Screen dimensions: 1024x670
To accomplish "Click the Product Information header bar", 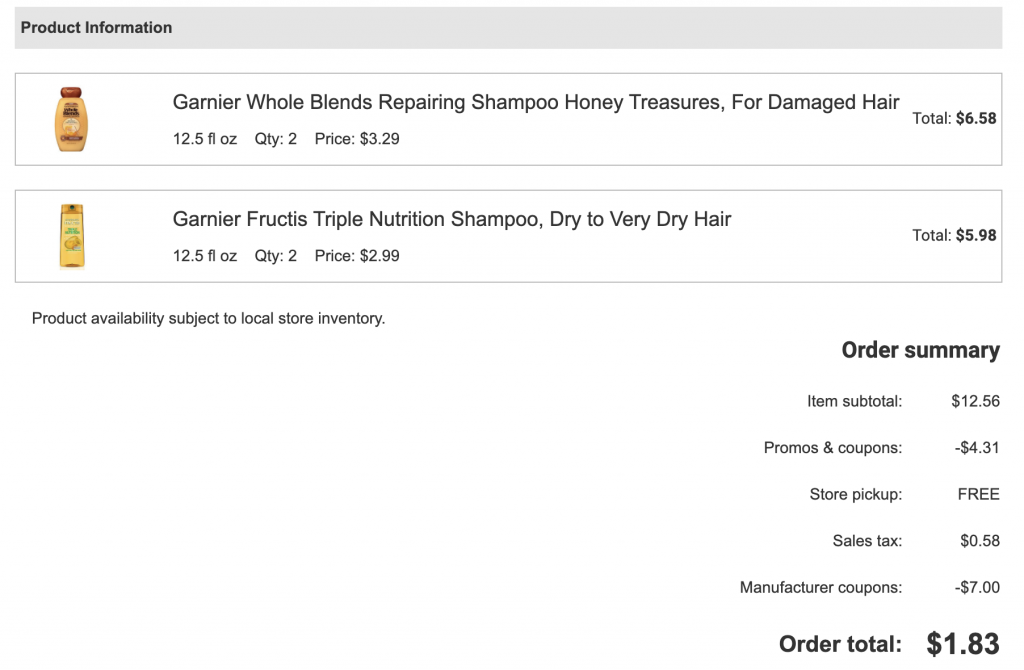I will click(508, 28).
